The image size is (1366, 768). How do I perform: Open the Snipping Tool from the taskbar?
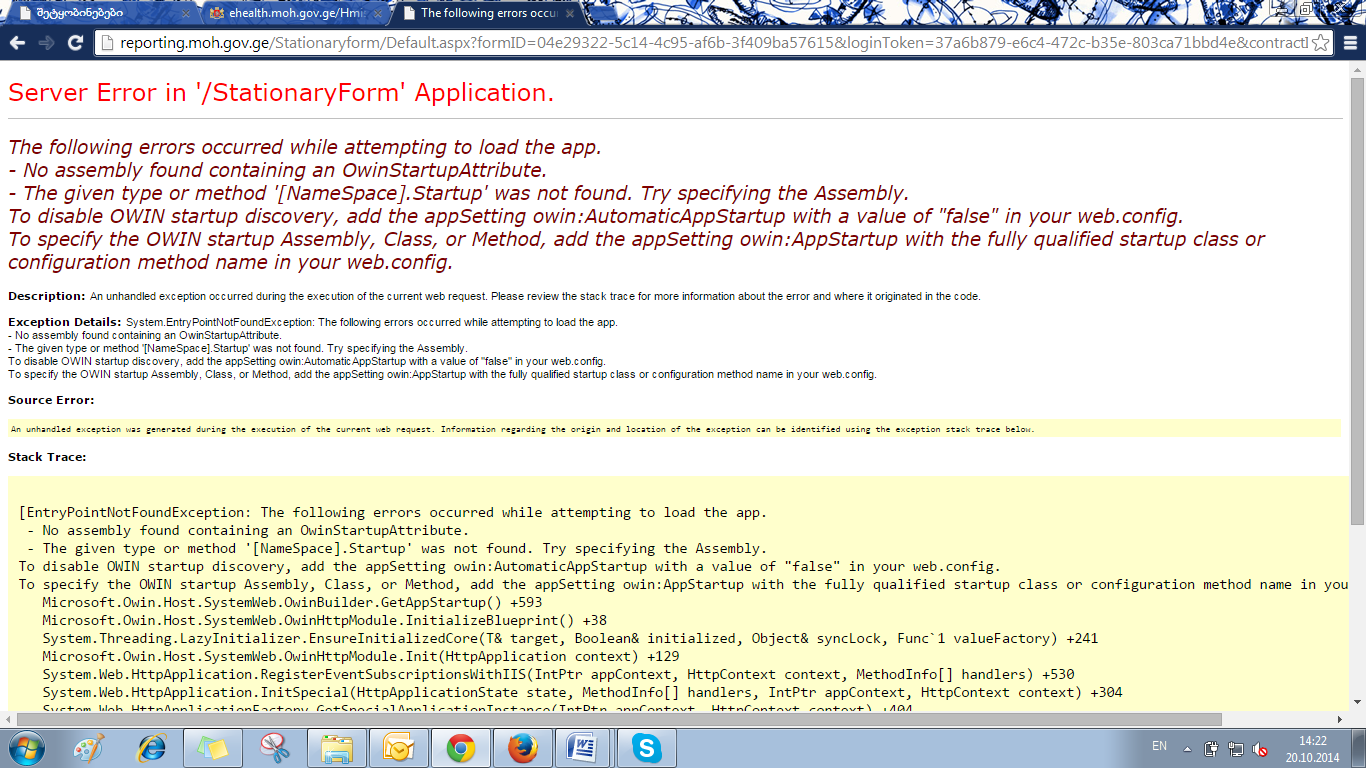pyautogui.click(x=275, y=748)
